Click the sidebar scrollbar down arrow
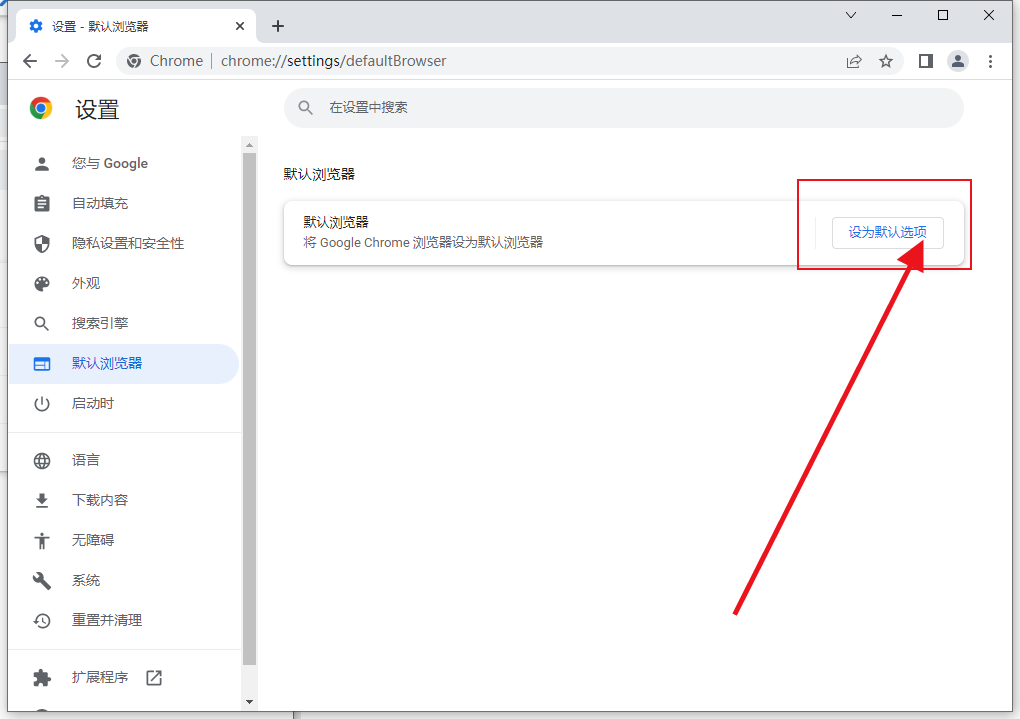Image resolution: width=1020 pixels, height=719 pixels. point(250,702)
